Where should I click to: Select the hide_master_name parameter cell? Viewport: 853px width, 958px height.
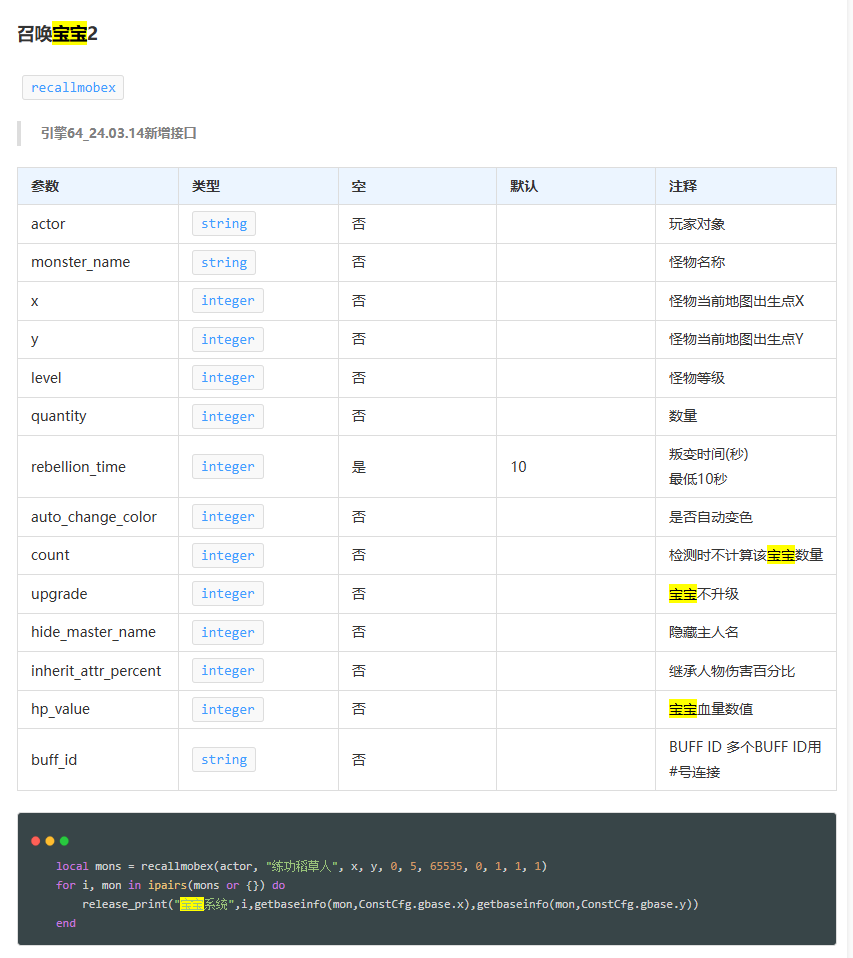pos(93,632)
